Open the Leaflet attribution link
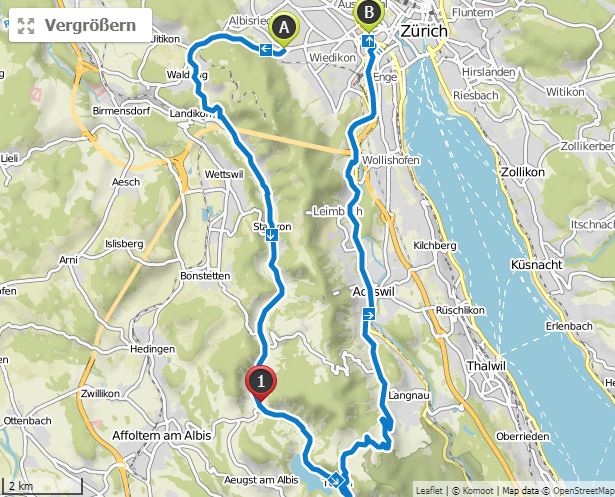This screenshot has width=615, height=497. pos(429,490)
